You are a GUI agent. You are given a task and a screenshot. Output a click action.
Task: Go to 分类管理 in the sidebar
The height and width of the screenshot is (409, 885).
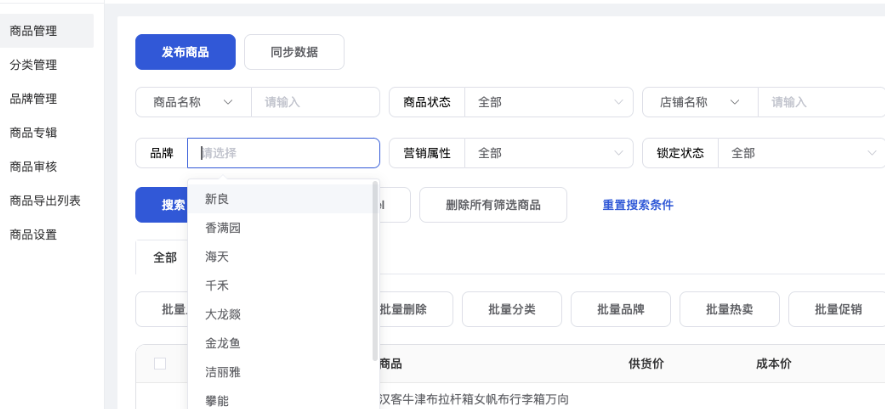(33, 65)
